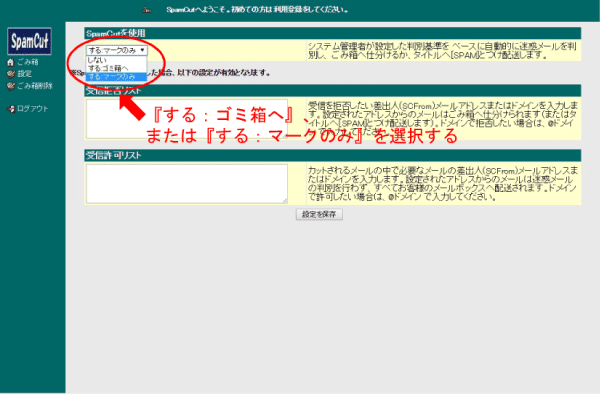
Task: Click the 受信許可リスト section header
Action: pyautogui.click(x=333, y=155)
